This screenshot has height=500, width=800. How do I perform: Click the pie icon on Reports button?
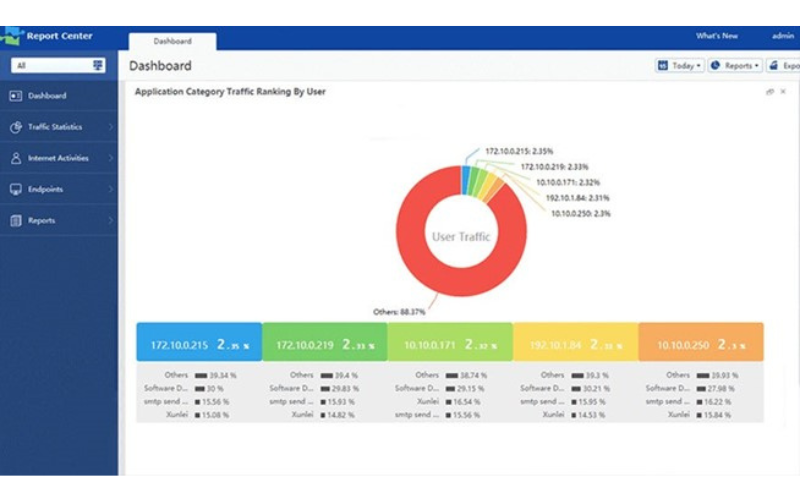715,65
